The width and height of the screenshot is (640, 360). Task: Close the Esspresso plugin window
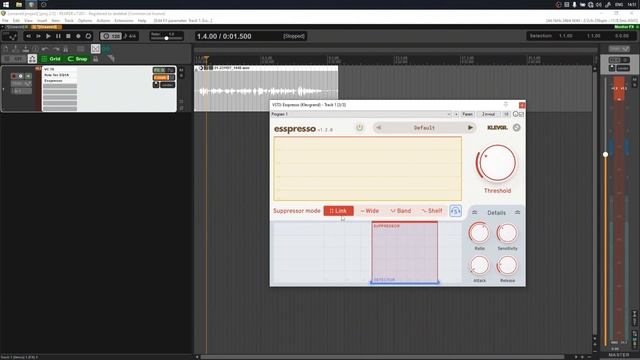[x=522, y=105]
